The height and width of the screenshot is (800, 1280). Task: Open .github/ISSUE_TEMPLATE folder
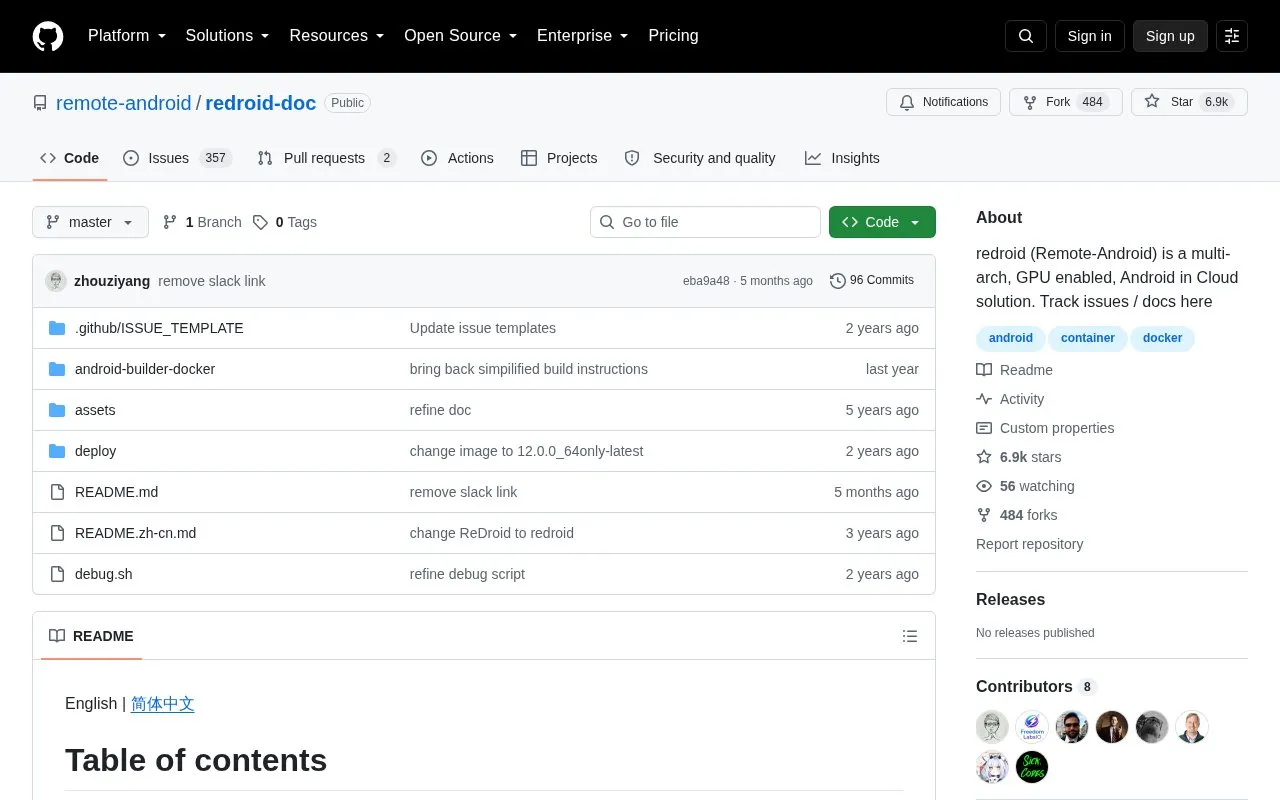159,328
